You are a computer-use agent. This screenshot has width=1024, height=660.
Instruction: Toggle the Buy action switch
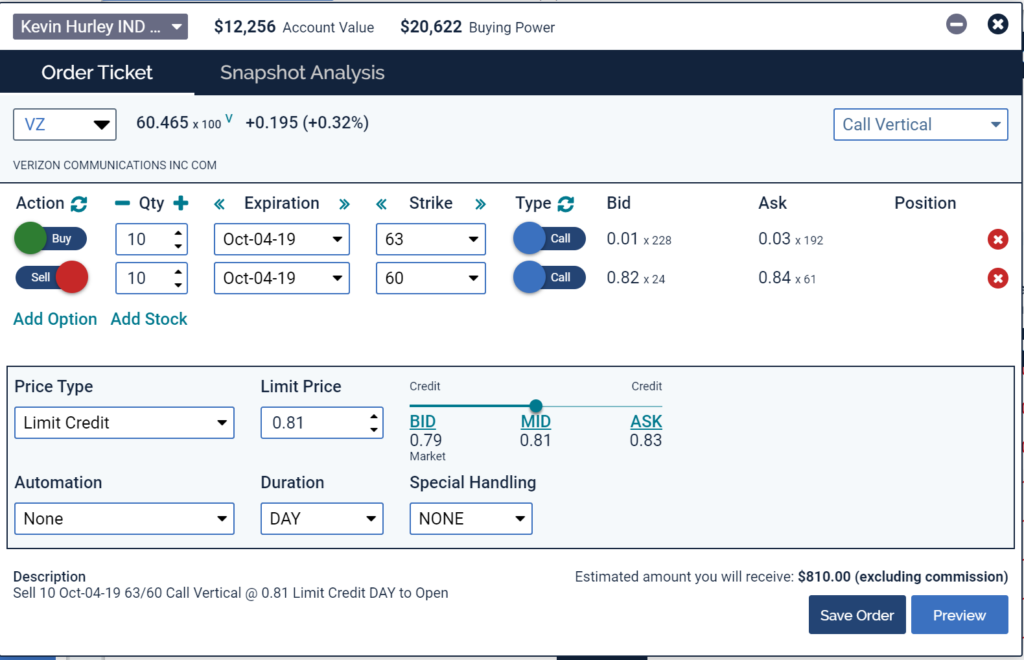(51, 239)
